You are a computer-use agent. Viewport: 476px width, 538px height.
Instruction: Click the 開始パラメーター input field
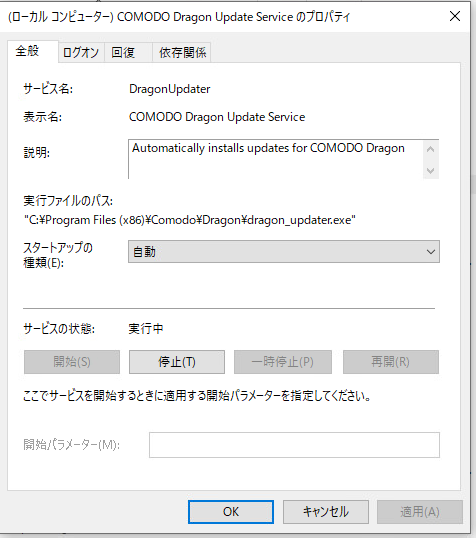(x=294, y=445)
